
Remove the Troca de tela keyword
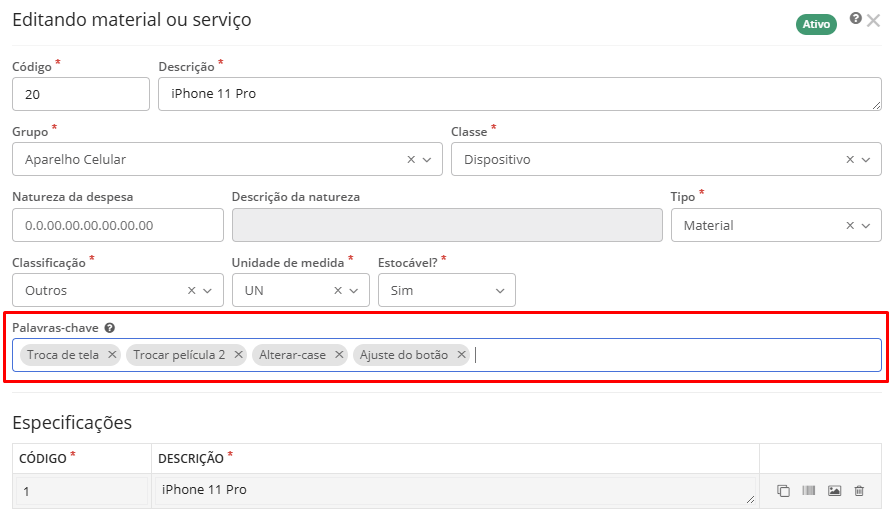[112, 355]
